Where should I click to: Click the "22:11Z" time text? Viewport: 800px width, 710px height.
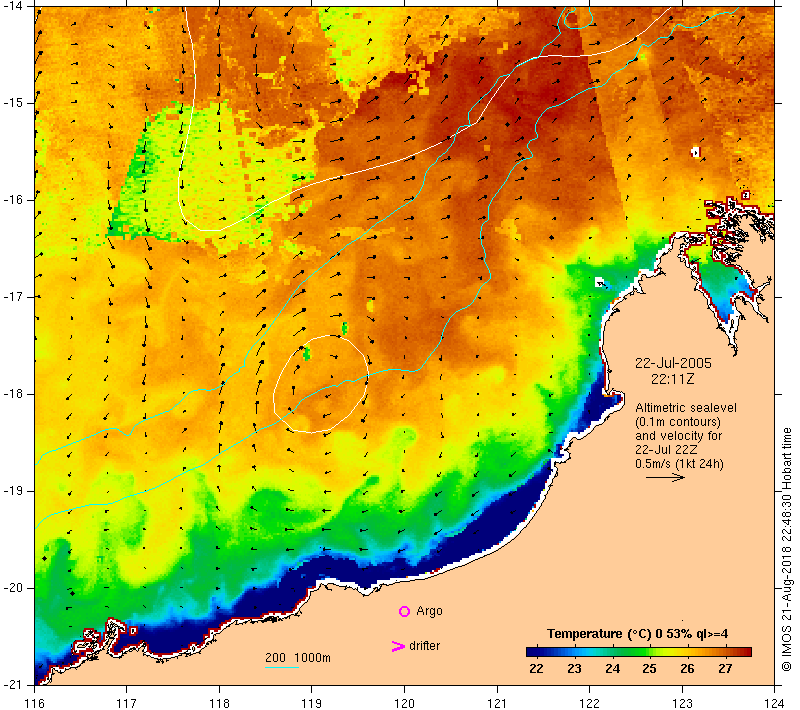point(672,379)
